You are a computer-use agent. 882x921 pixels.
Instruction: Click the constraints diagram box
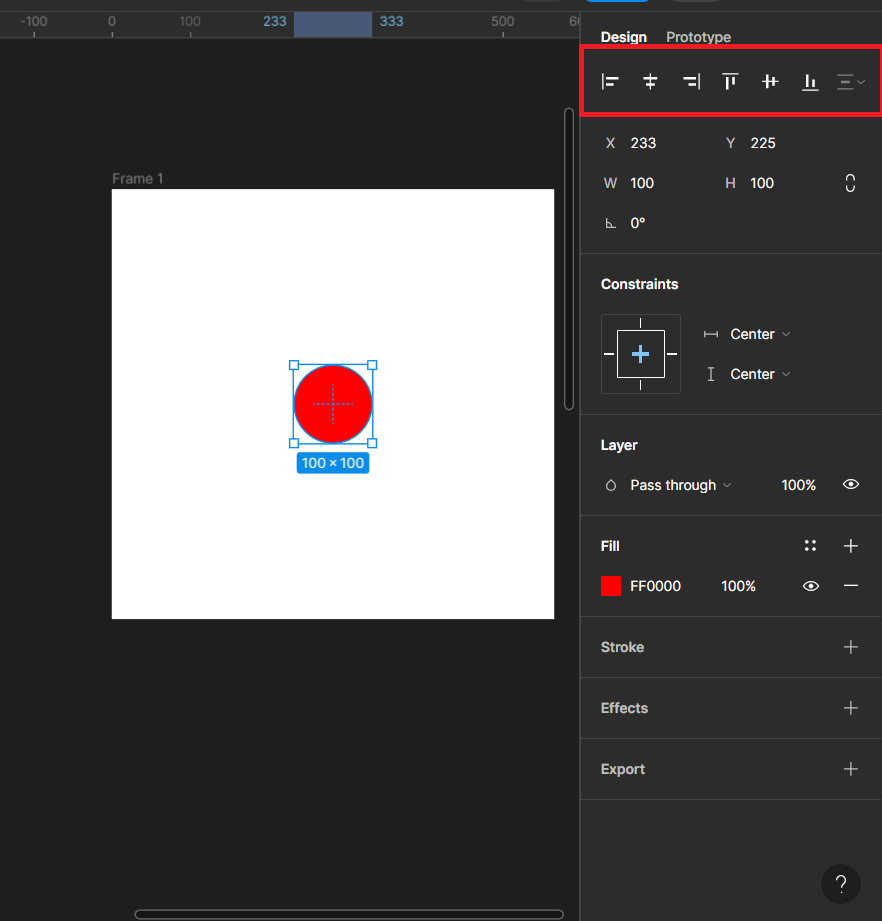641,354
